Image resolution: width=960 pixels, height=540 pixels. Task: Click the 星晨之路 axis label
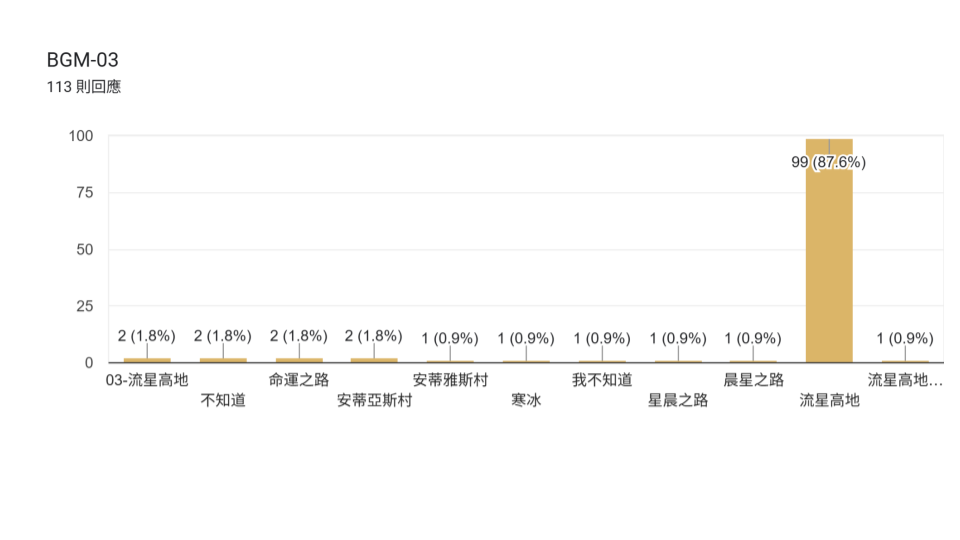tap(678, 400)
